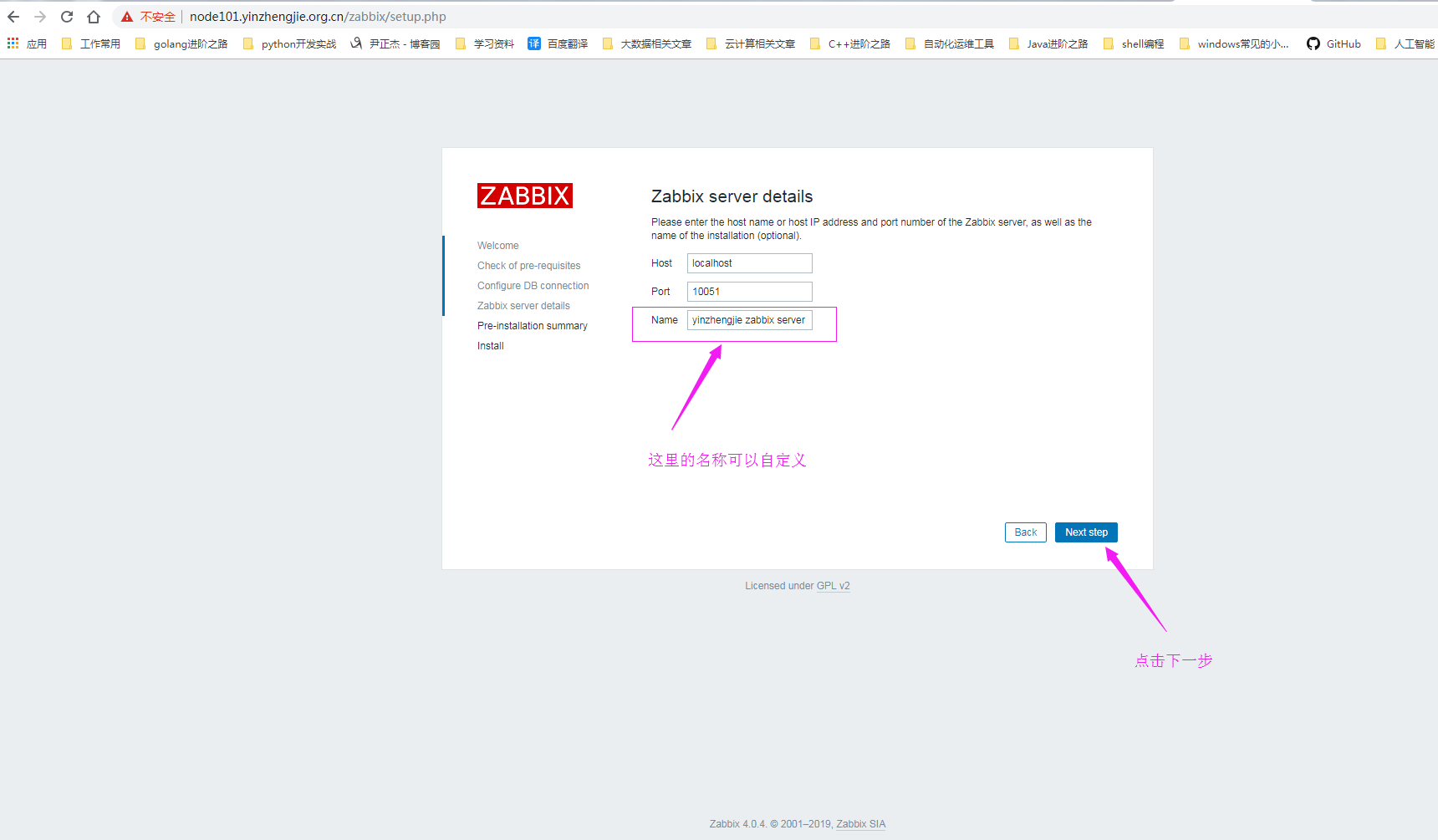The image size is (1438, 840).
Task: Click the browser forward arrow
Action: tap(40, 17)
